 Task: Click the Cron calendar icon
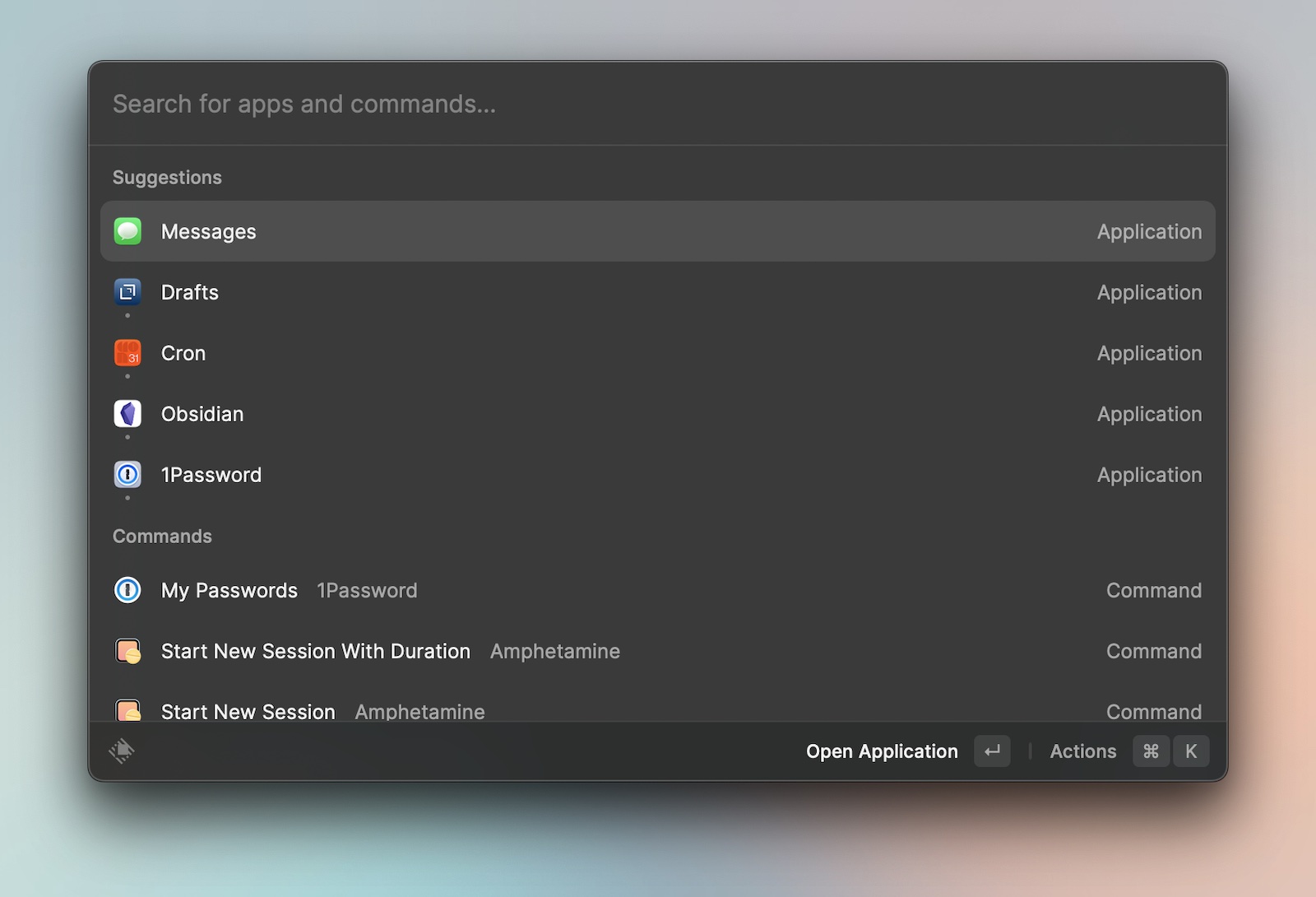pyautogui.click(x=127, y=353)
